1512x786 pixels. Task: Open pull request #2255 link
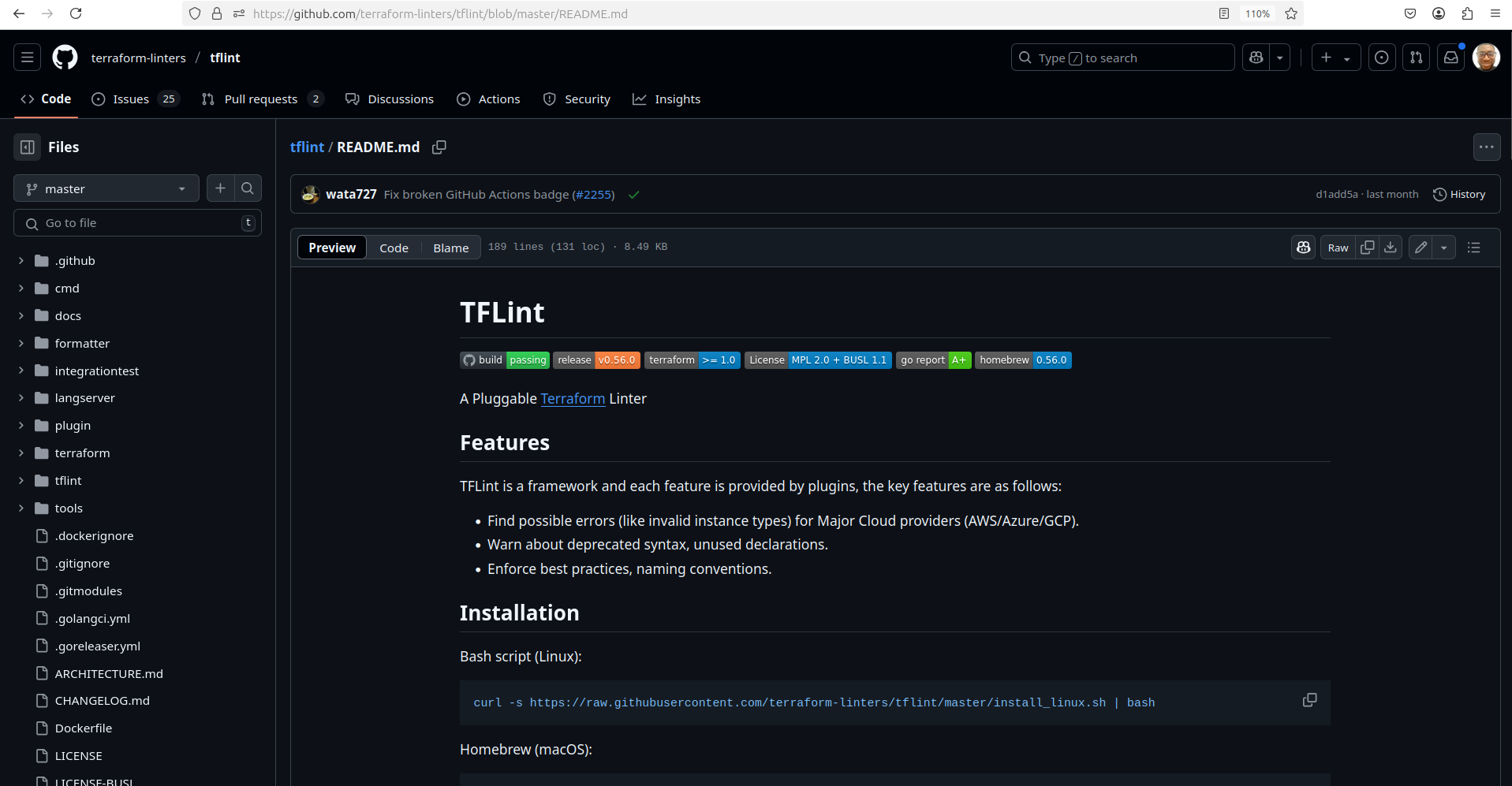tap(593, 195)
